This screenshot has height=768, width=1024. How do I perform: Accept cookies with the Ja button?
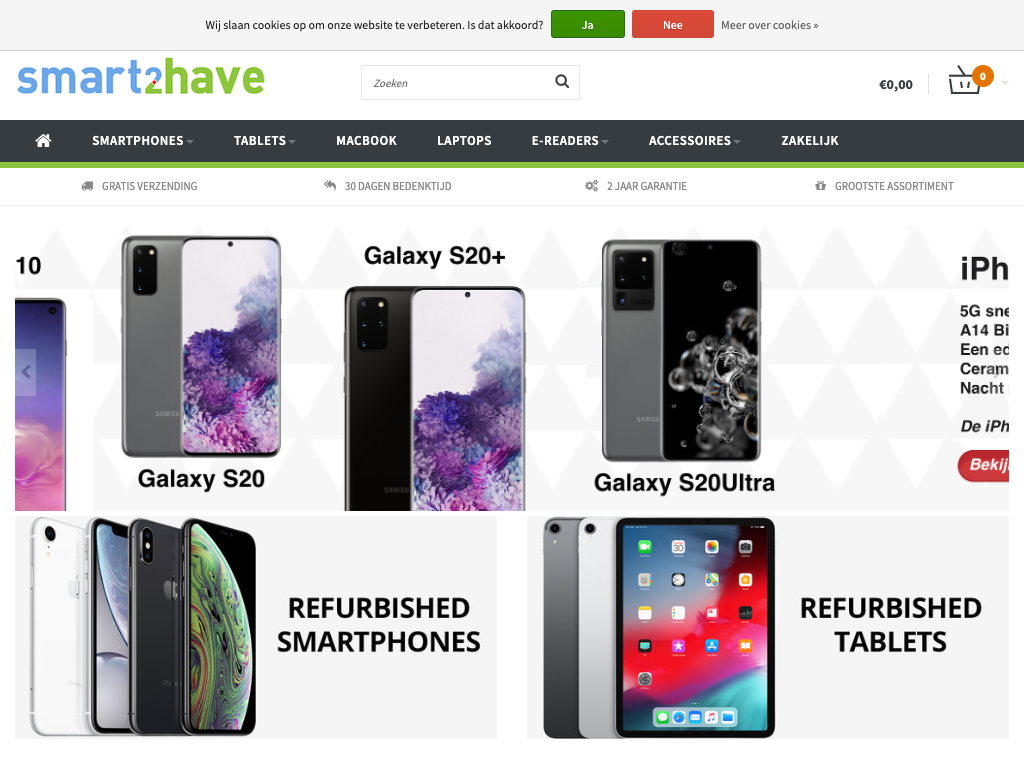(x=588, y=25)
